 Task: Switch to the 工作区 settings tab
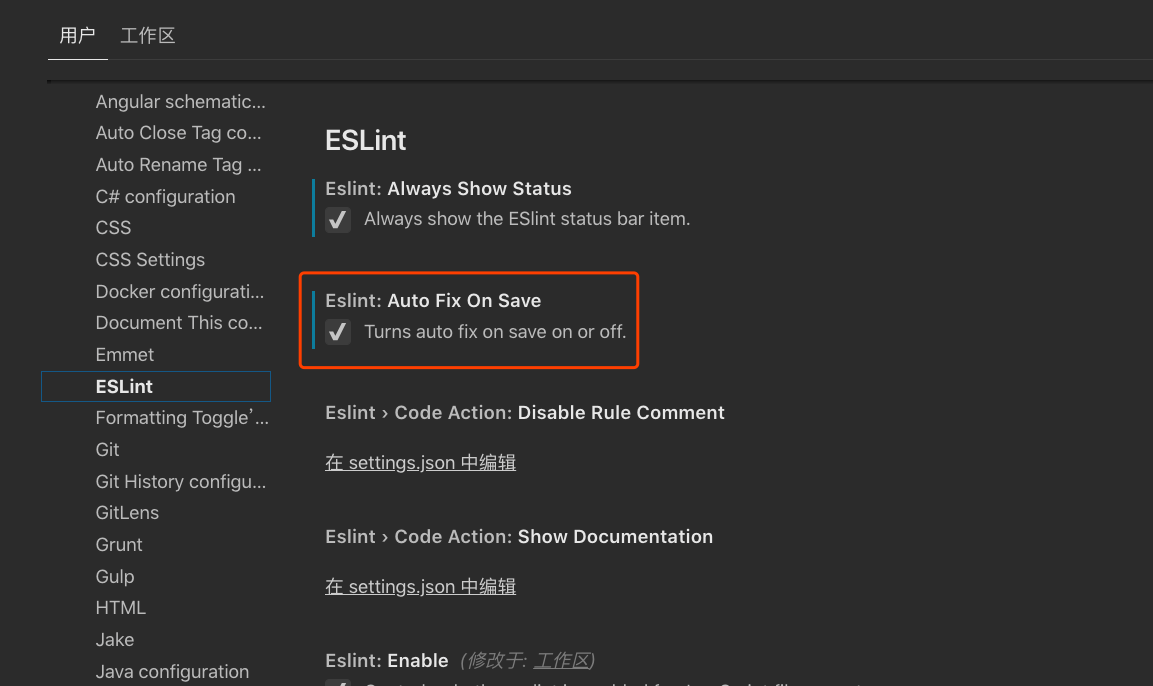point(148,35)
